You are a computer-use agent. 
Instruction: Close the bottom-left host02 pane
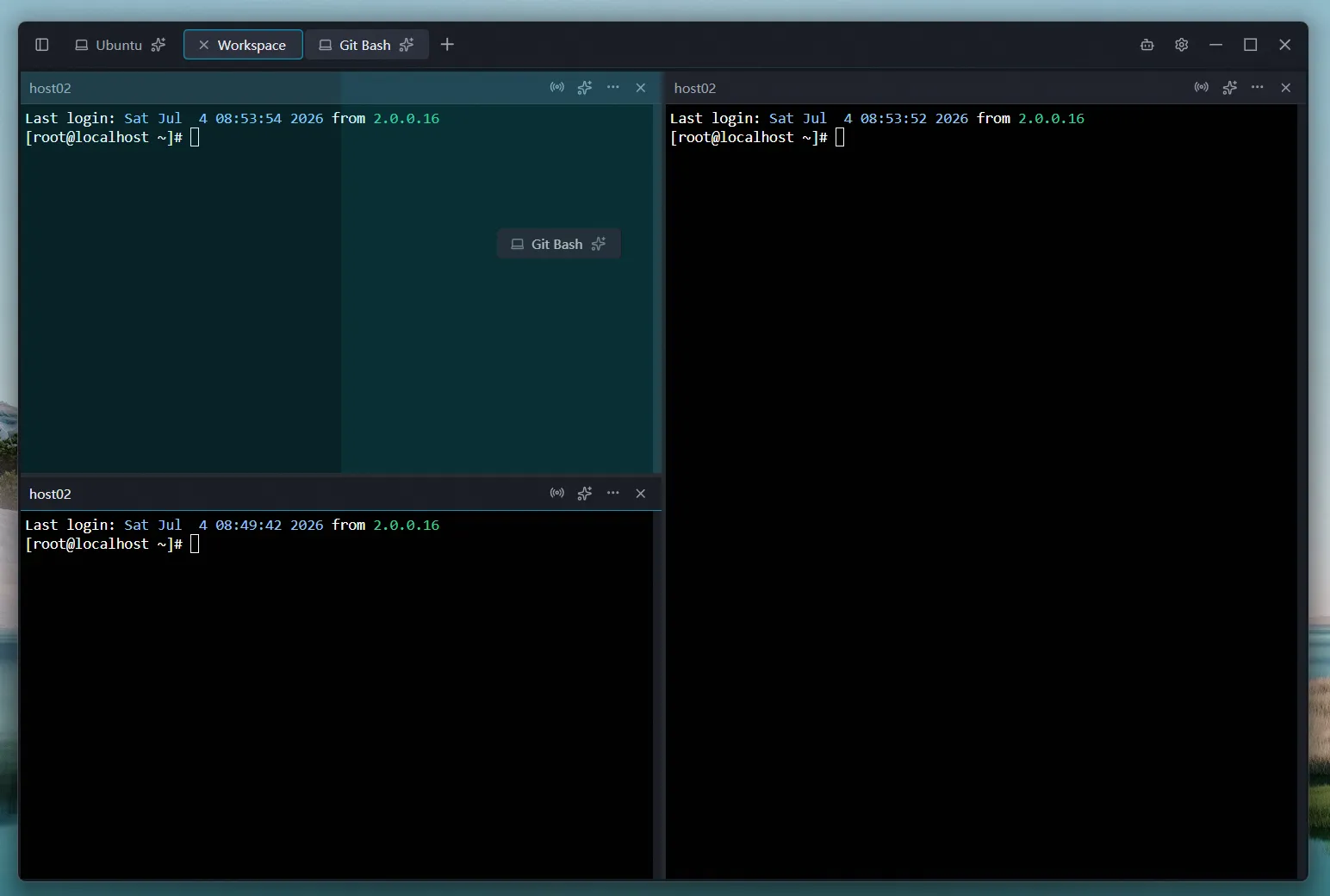[641, 494]
